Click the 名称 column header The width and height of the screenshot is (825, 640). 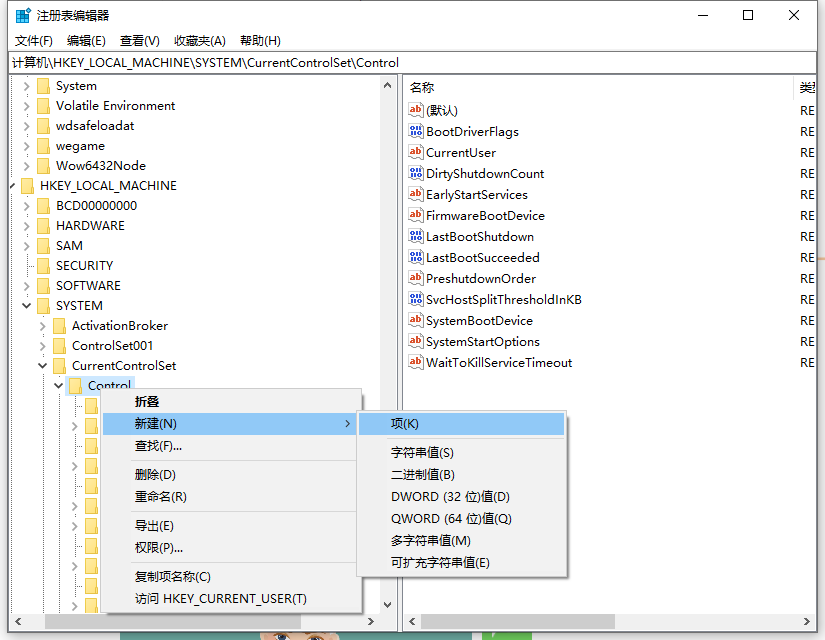tap(599, 88)
